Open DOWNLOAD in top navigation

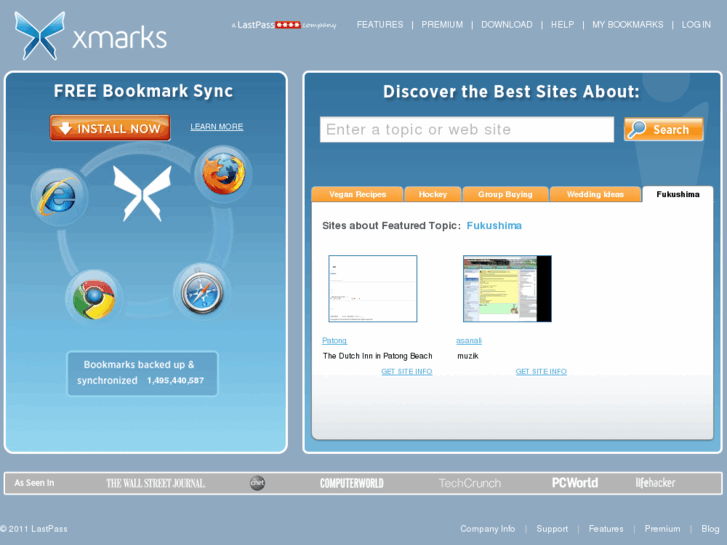(x=507, y=25)
